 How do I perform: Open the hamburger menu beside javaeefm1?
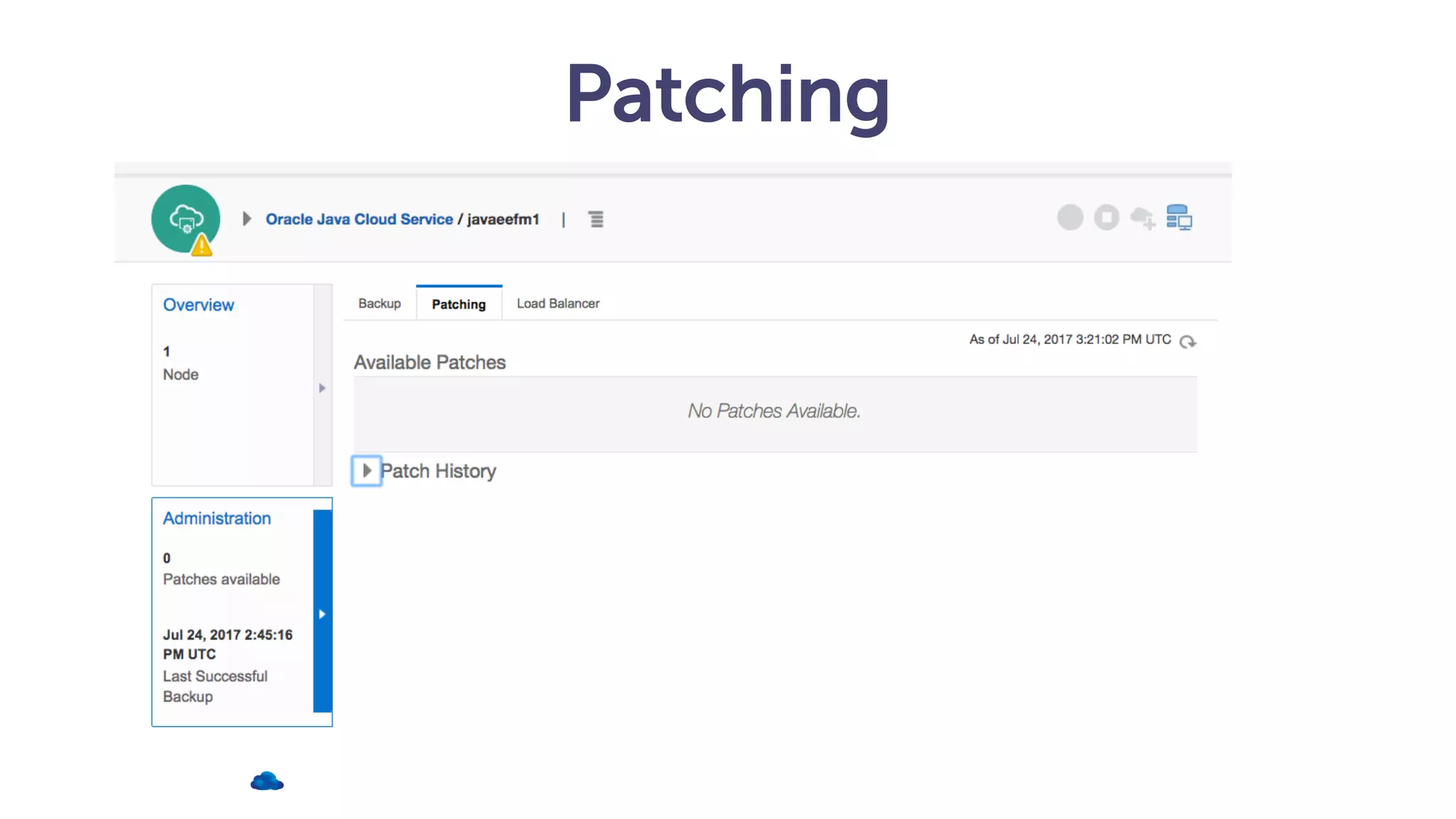[596, 219]
